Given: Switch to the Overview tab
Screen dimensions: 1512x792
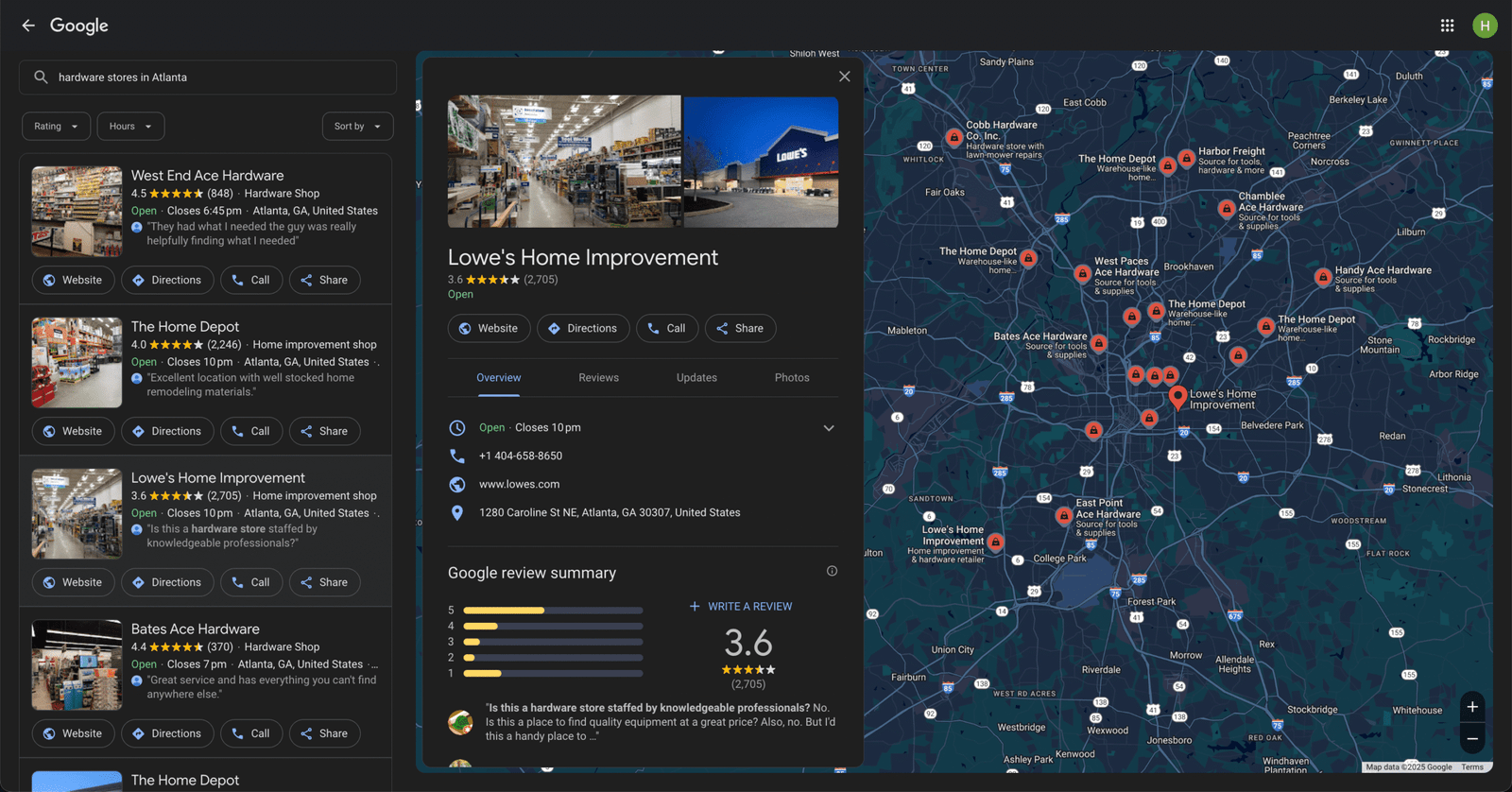Looking at the screenshot, I should (499, 378).
